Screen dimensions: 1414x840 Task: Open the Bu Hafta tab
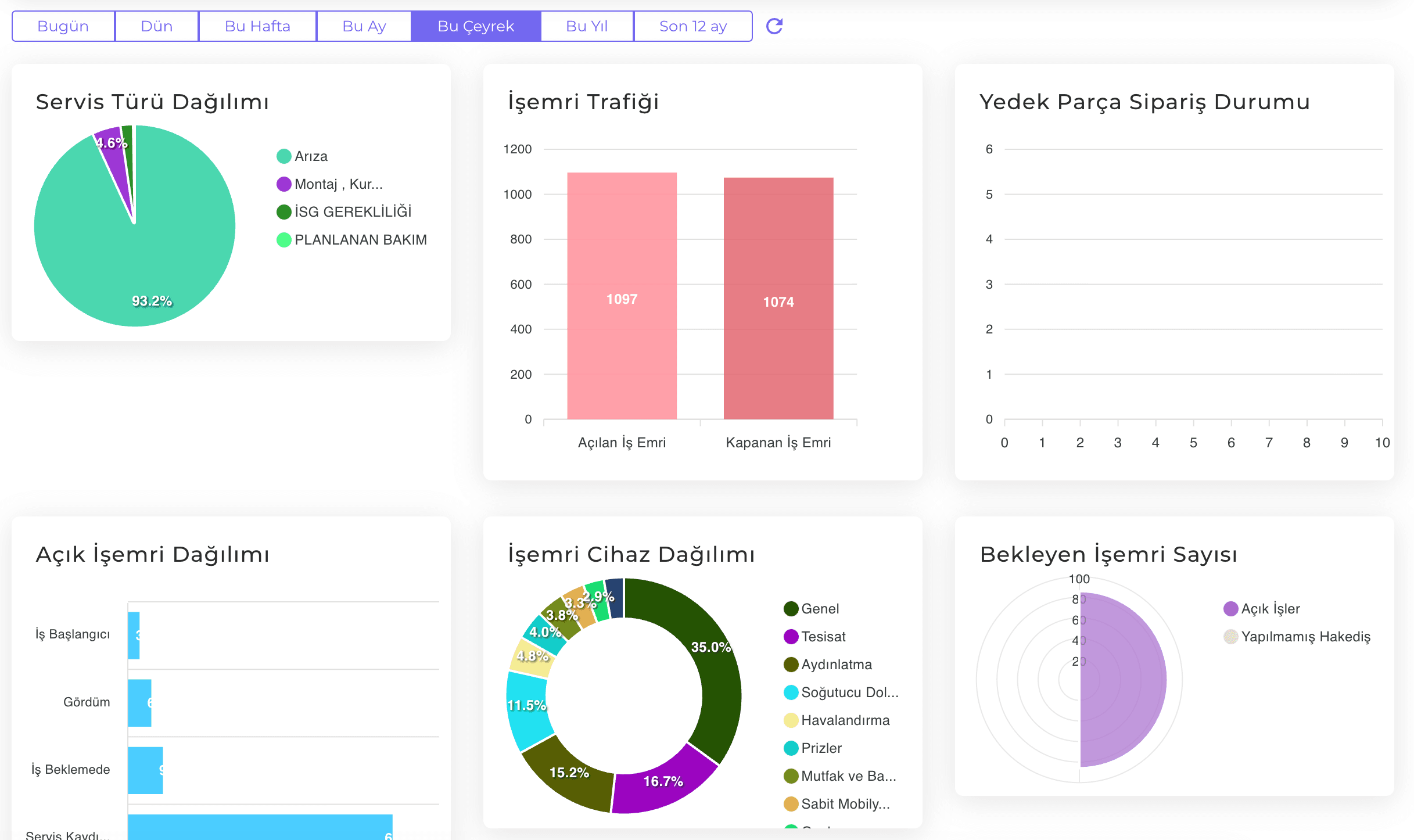[257, 26]
